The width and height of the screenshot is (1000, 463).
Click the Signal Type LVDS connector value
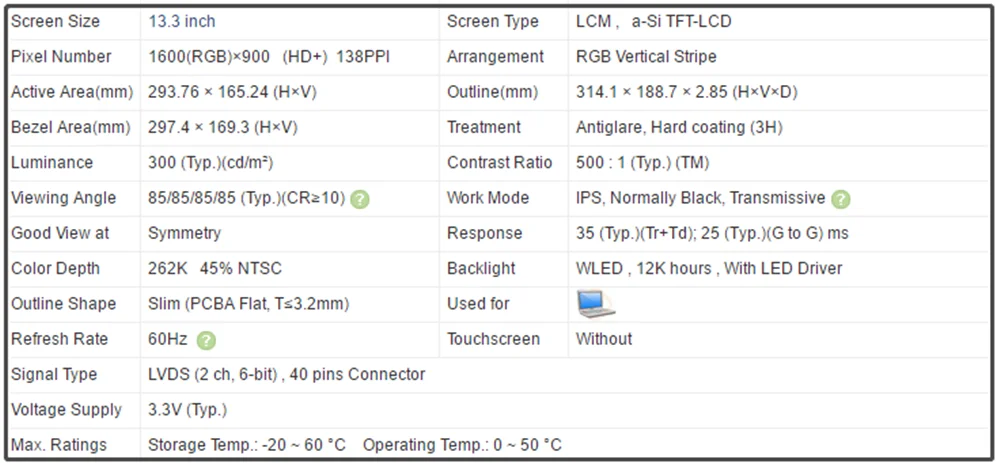pos(286,374)
